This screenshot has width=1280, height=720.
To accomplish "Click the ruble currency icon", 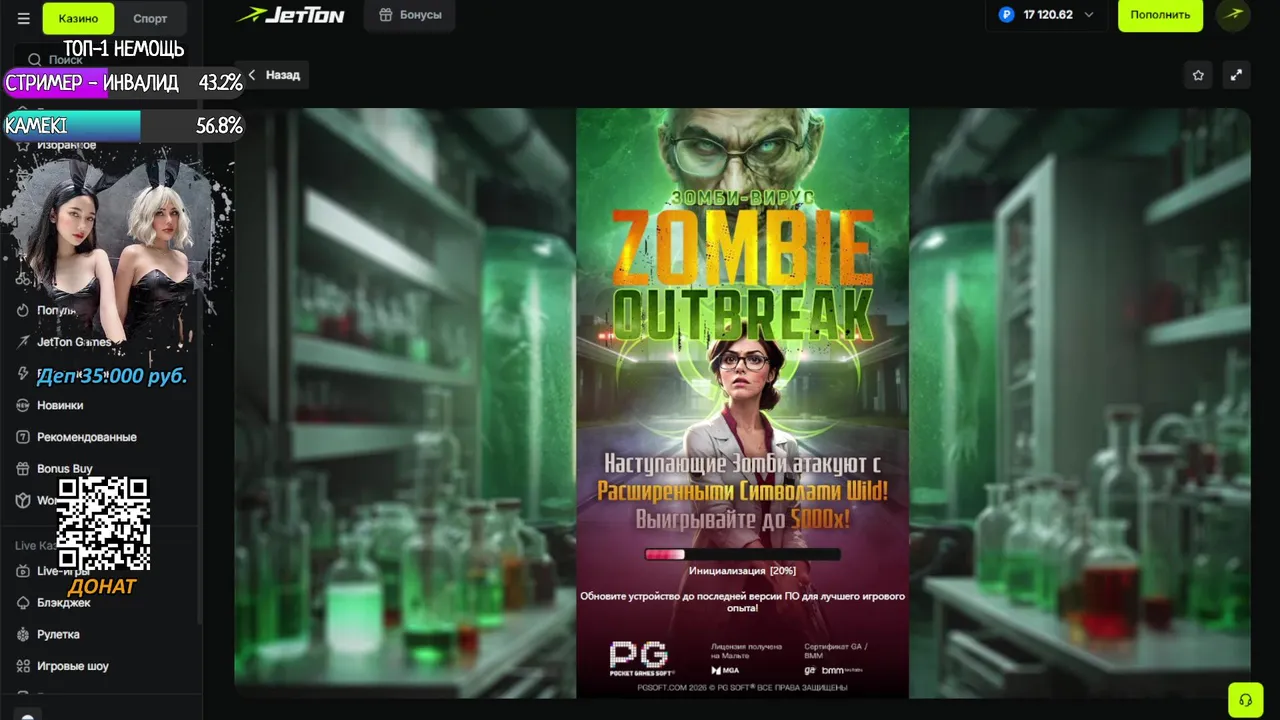I will [x=1007, y=15].
